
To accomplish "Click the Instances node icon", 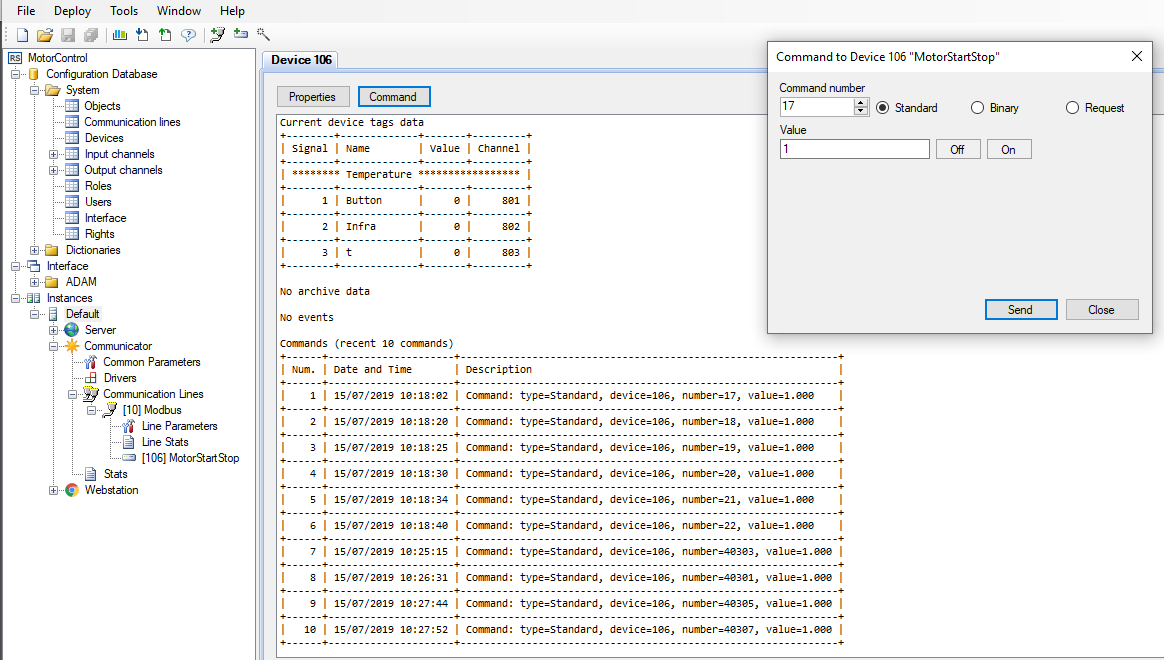I will (33, 298).
